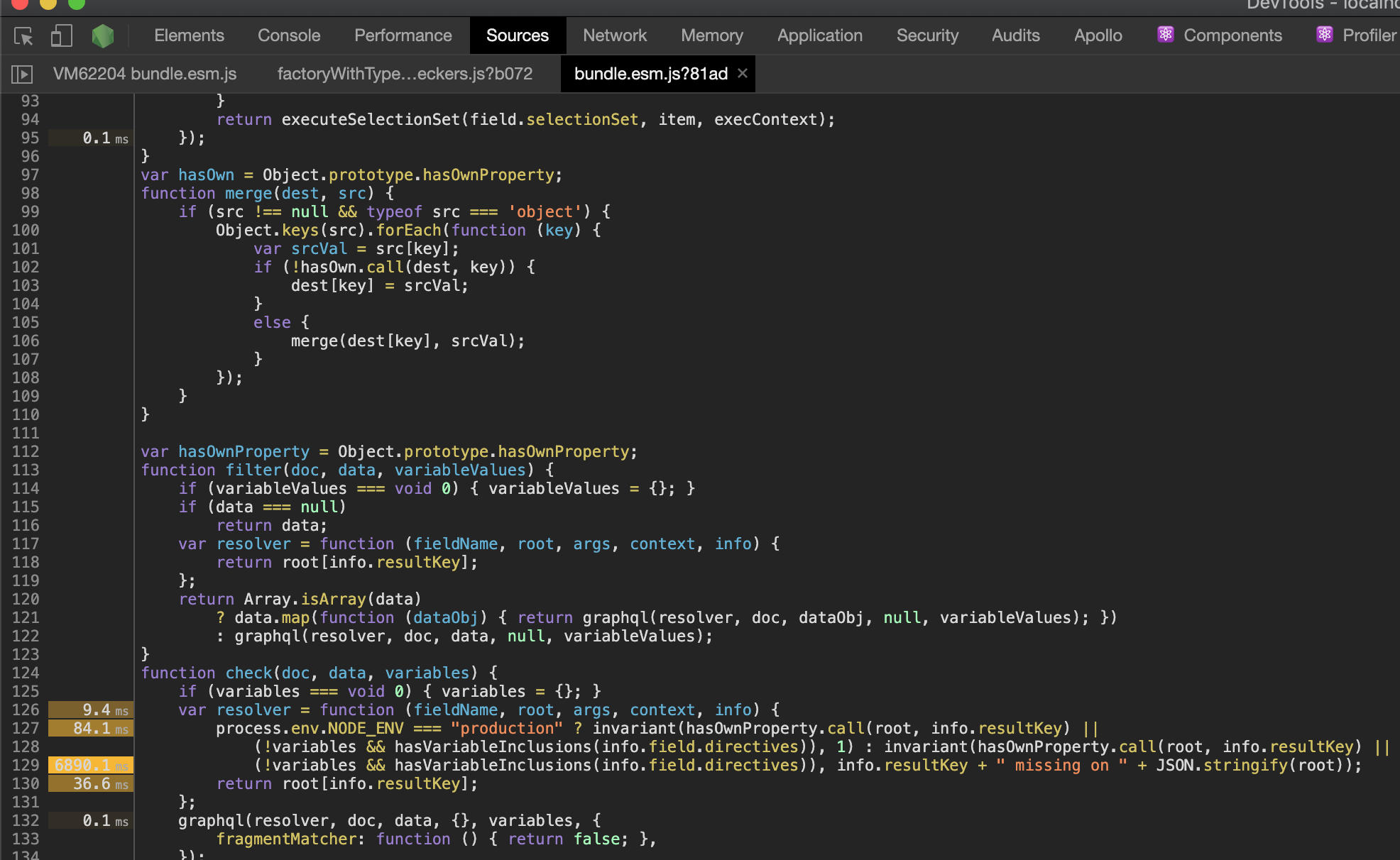Viewport: 1400px width, 860px height.
Task: Open the Node.js DevTools icon
Action: point(103,35)
